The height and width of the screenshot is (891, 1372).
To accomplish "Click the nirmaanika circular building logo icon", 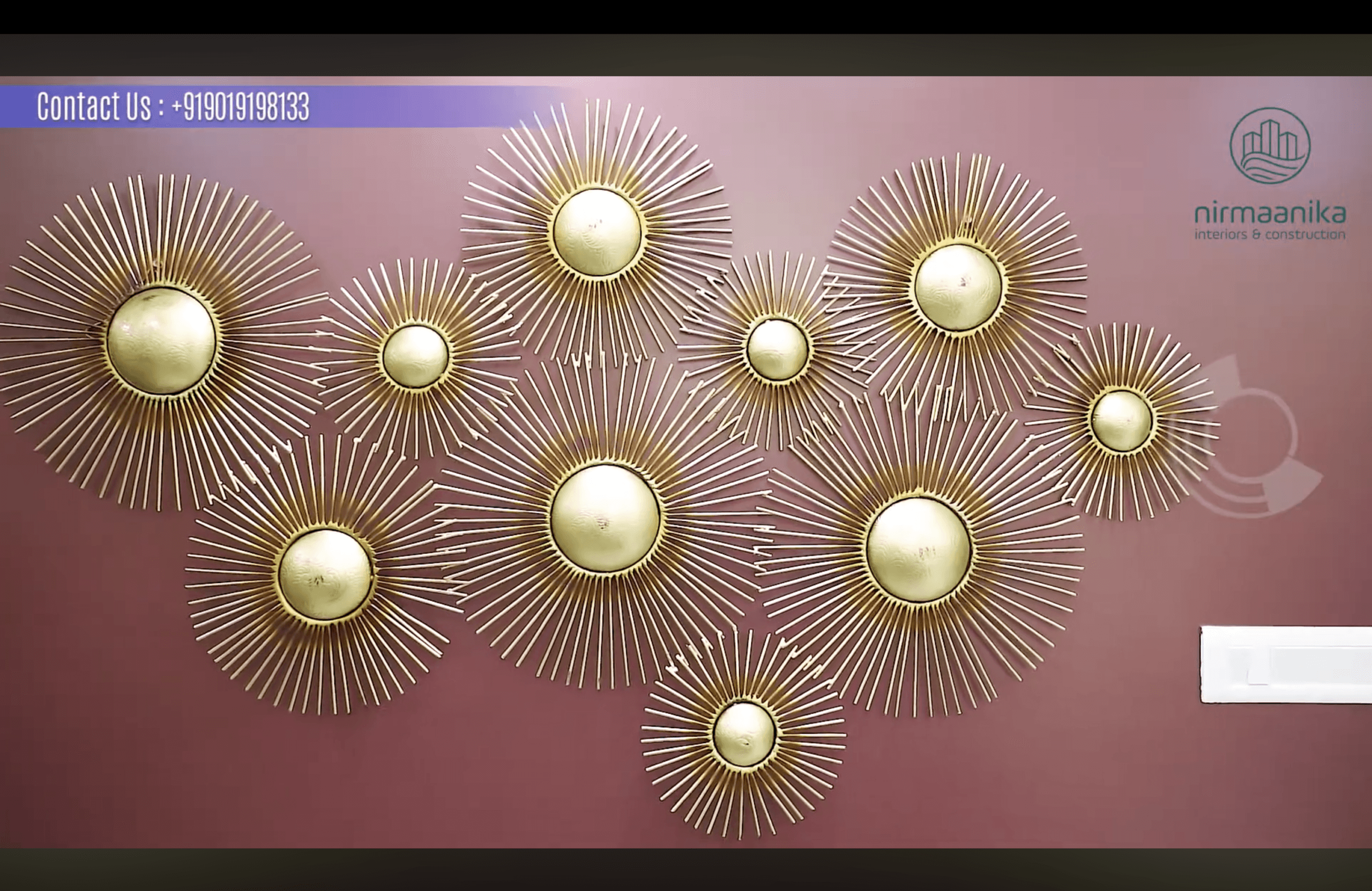I will tap(1270, 146).
